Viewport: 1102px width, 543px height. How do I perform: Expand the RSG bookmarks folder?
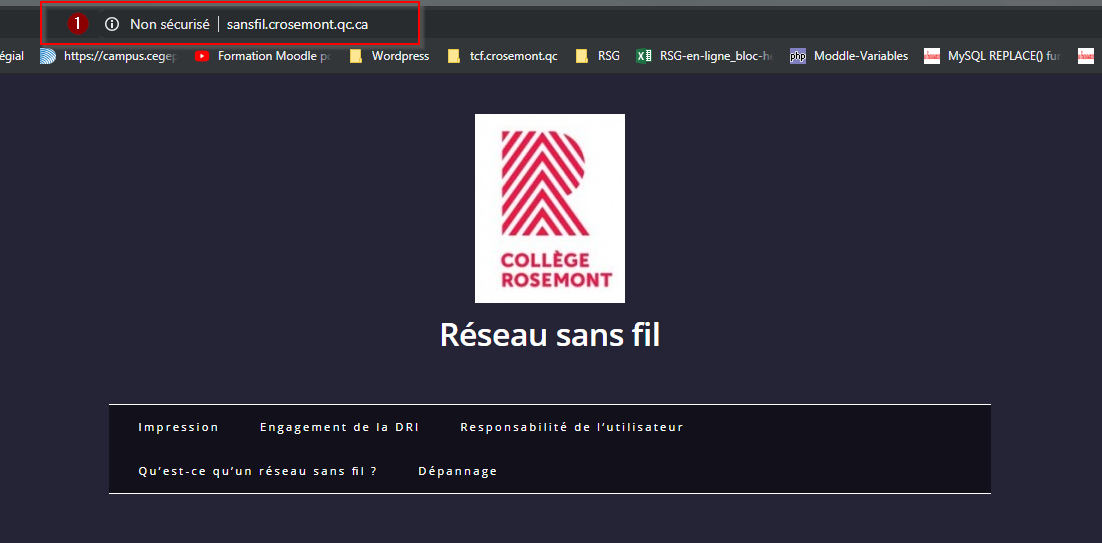(598, 56)
